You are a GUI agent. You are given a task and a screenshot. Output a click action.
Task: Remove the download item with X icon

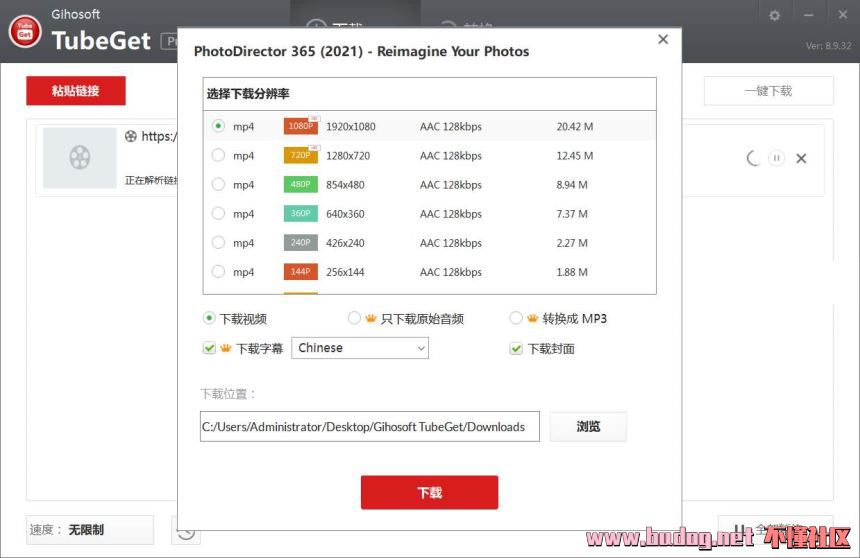point(801,158)
